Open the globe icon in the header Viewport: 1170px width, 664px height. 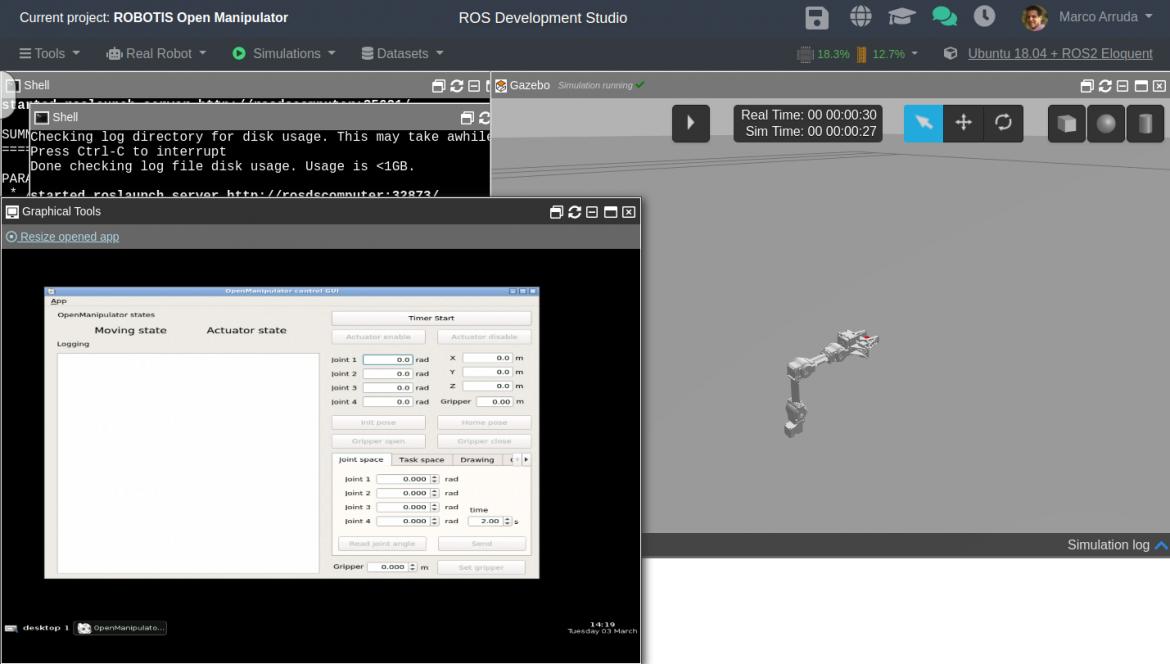tap(860, 16)
